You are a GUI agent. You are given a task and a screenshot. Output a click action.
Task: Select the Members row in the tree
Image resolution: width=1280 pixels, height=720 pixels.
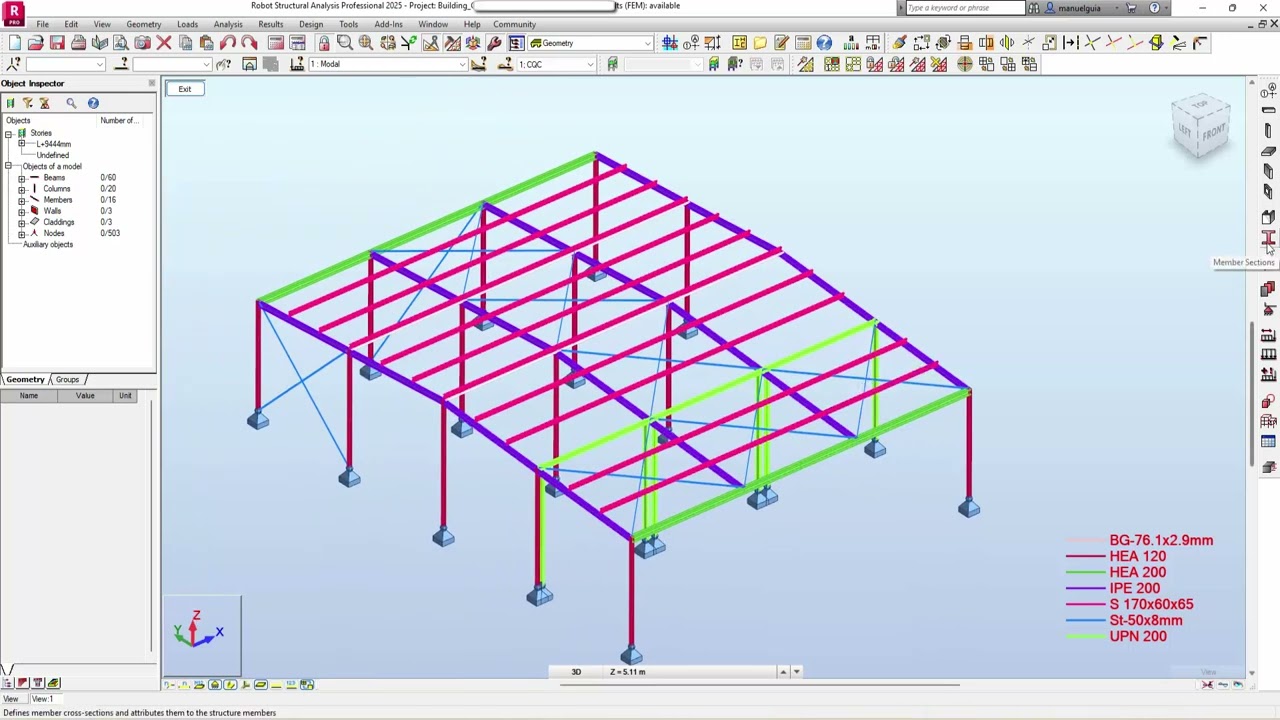58,200
